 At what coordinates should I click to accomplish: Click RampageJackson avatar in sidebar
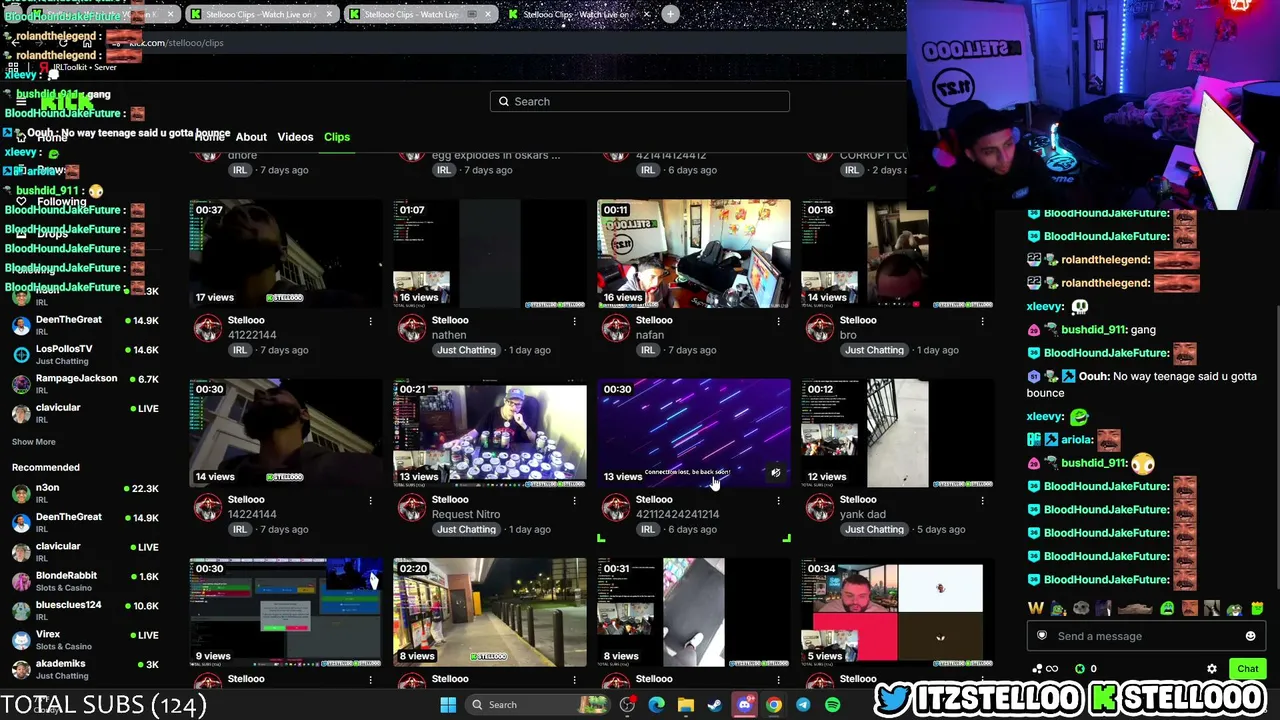[21, 384]
